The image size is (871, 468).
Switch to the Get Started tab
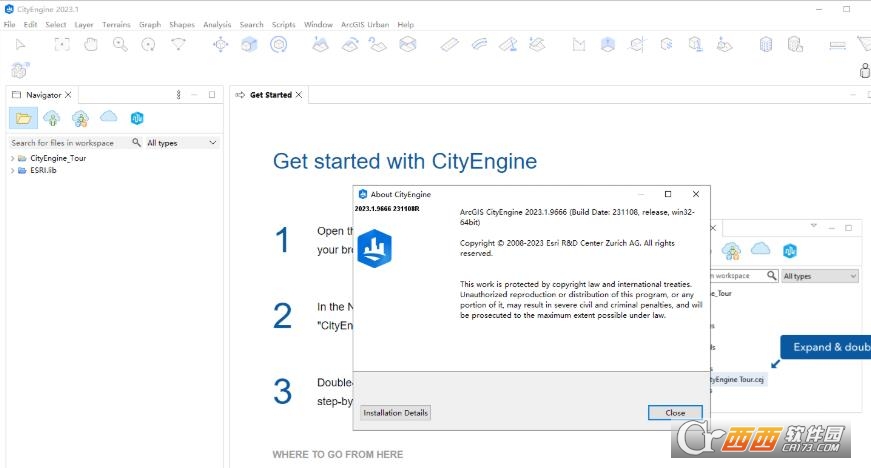[271, 95]
